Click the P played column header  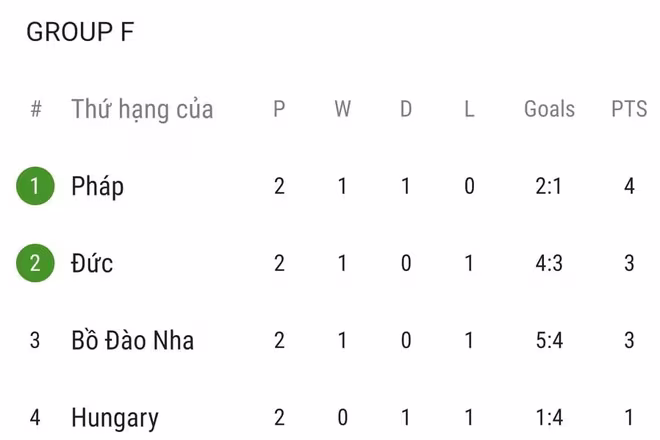pos(279,109)
